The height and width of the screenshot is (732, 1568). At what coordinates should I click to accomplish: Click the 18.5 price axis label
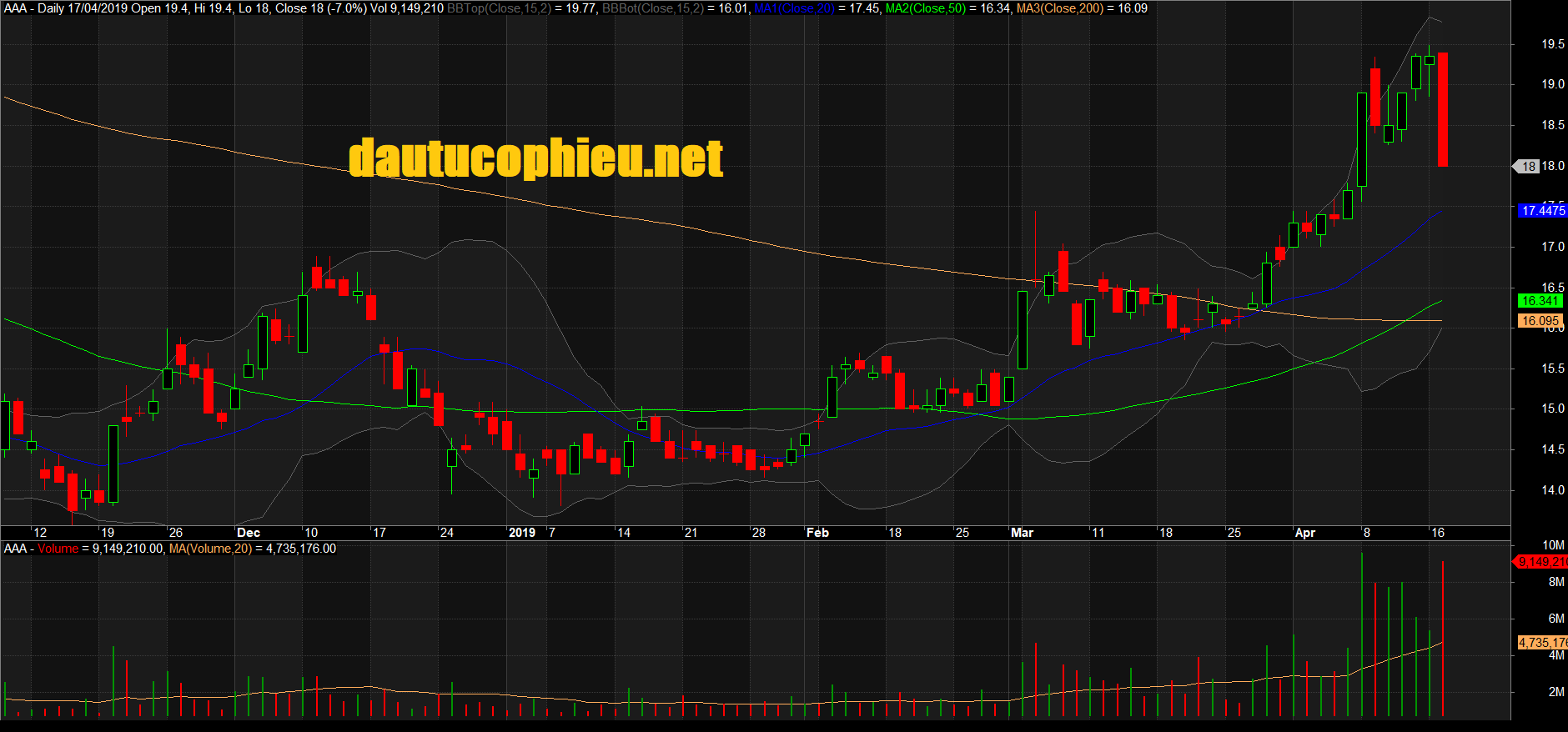[x=1553, y=125]
